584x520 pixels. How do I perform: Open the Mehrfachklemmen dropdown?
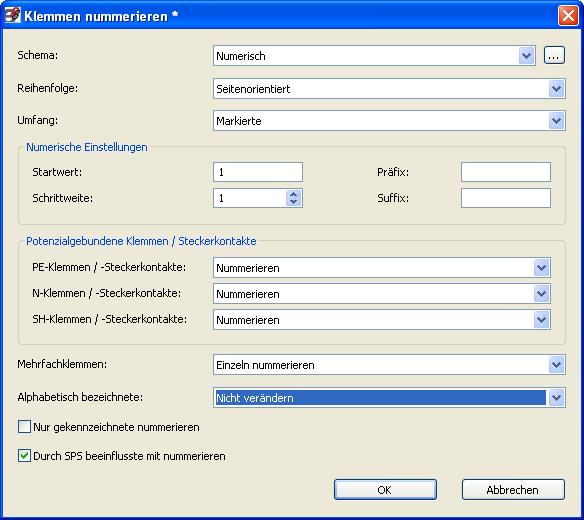pos(556,365)
